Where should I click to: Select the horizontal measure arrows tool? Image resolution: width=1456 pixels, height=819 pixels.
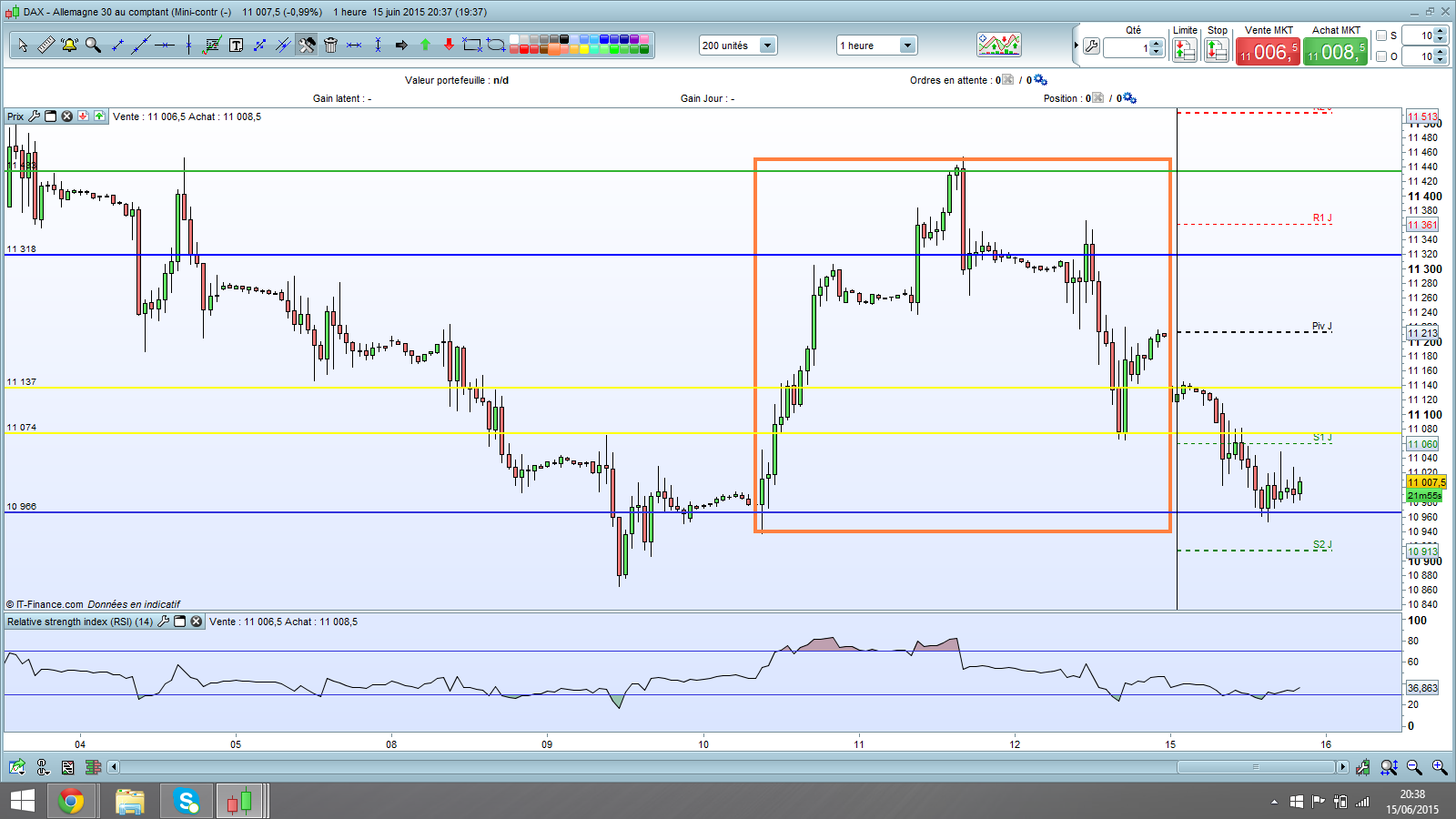pyautogui.click(x=354, y=45)
